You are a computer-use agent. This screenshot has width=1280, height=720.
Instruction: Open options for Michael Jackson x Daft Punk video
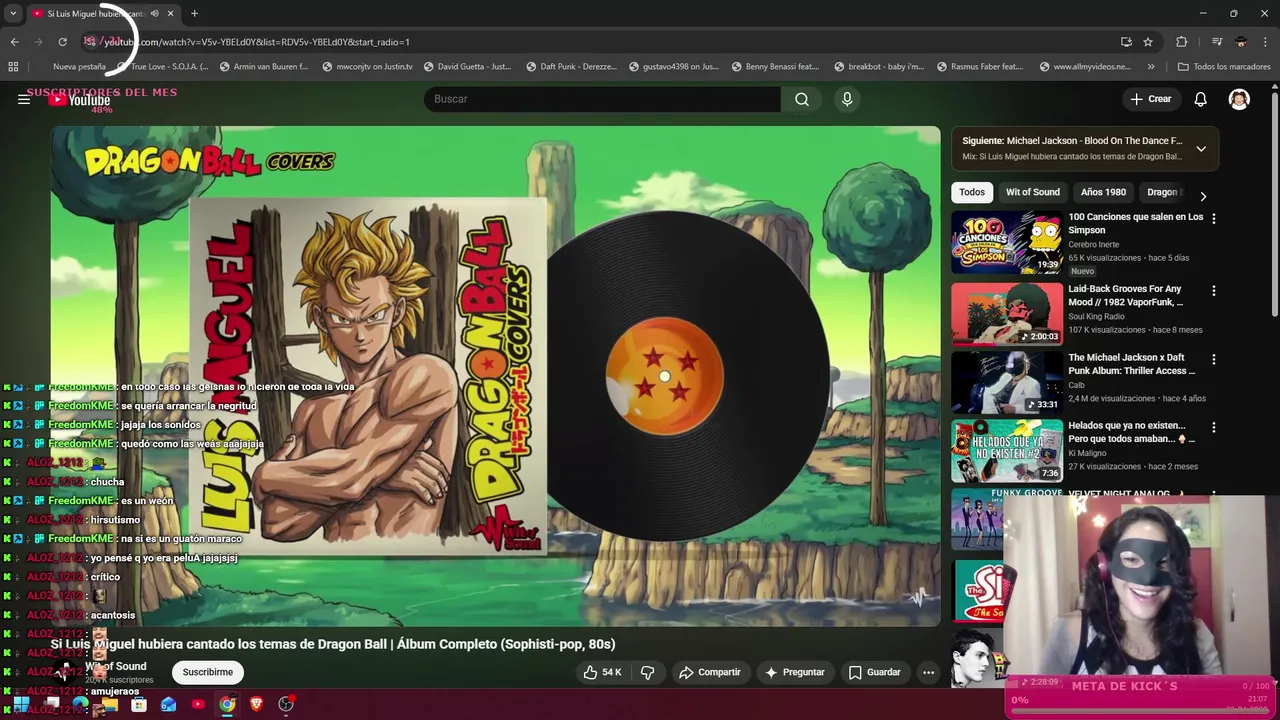pos(1214,359)
